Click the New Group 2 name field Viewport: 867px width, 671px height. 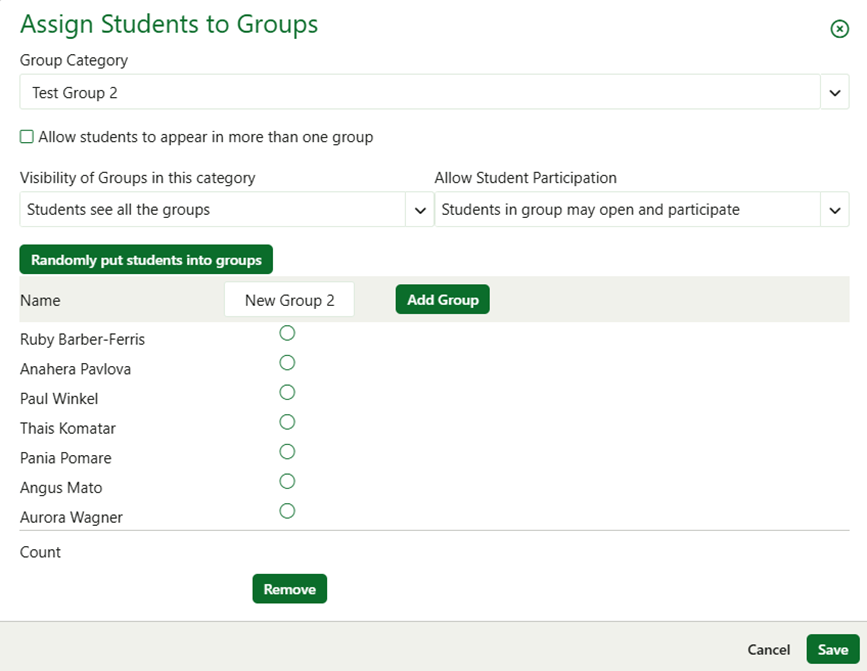click(289, 299)
